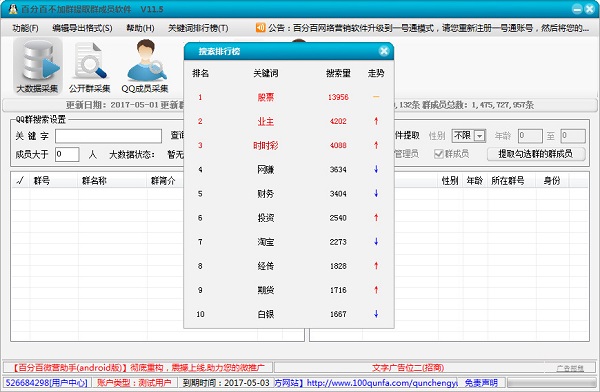This screenshot has width=600, height=392.
Task: Open the 功能(F) menu
Action: (25, 28)
